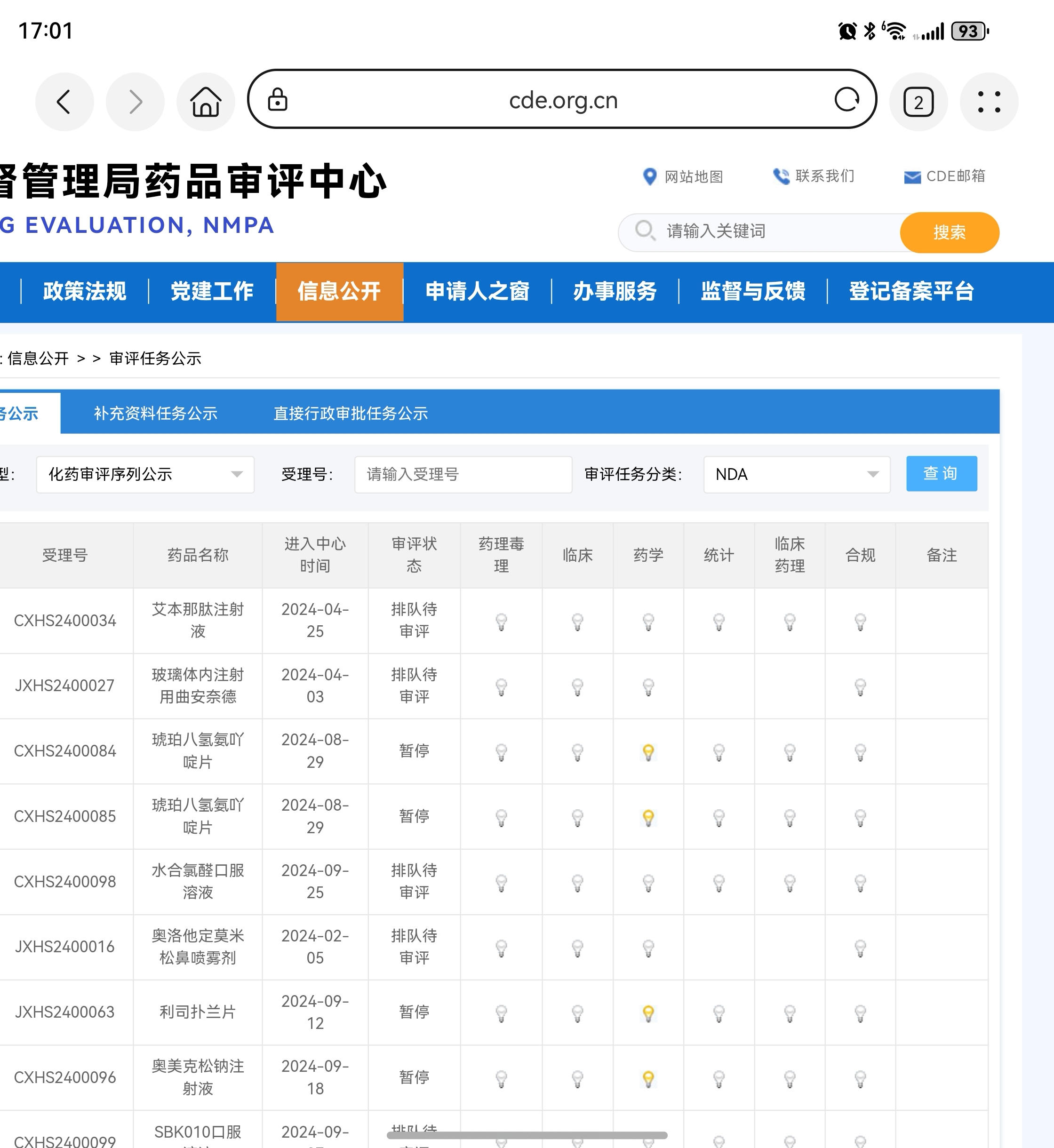This screenshot has width=1054, height=1148.
Task: Click the 备注 column header
Action: click(941, 555)
